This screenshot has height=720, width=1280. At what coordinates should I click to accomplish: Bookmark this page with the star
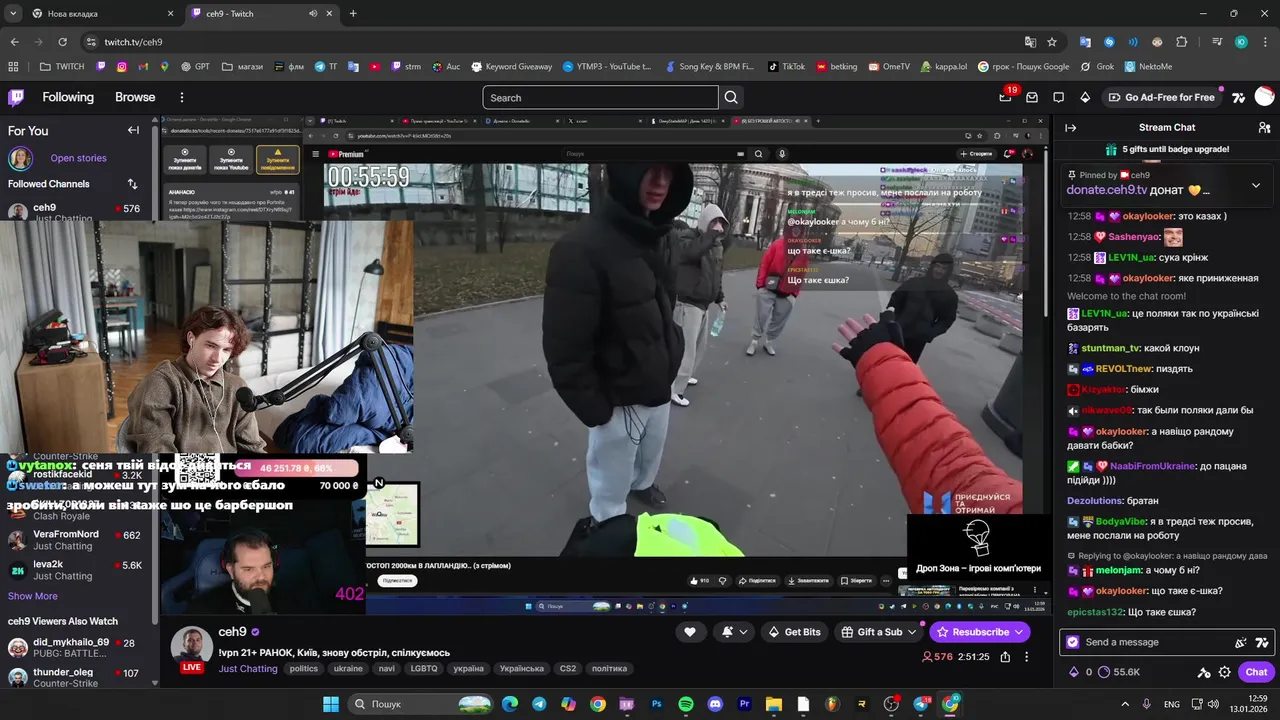(x=1052, y=42)
